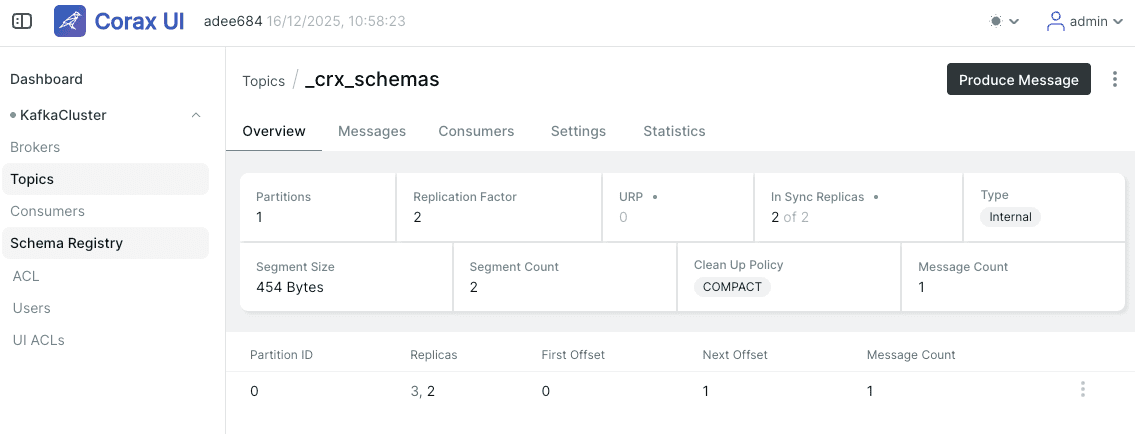
Task: Click the First Offset column header
Action: pos(573,355)
